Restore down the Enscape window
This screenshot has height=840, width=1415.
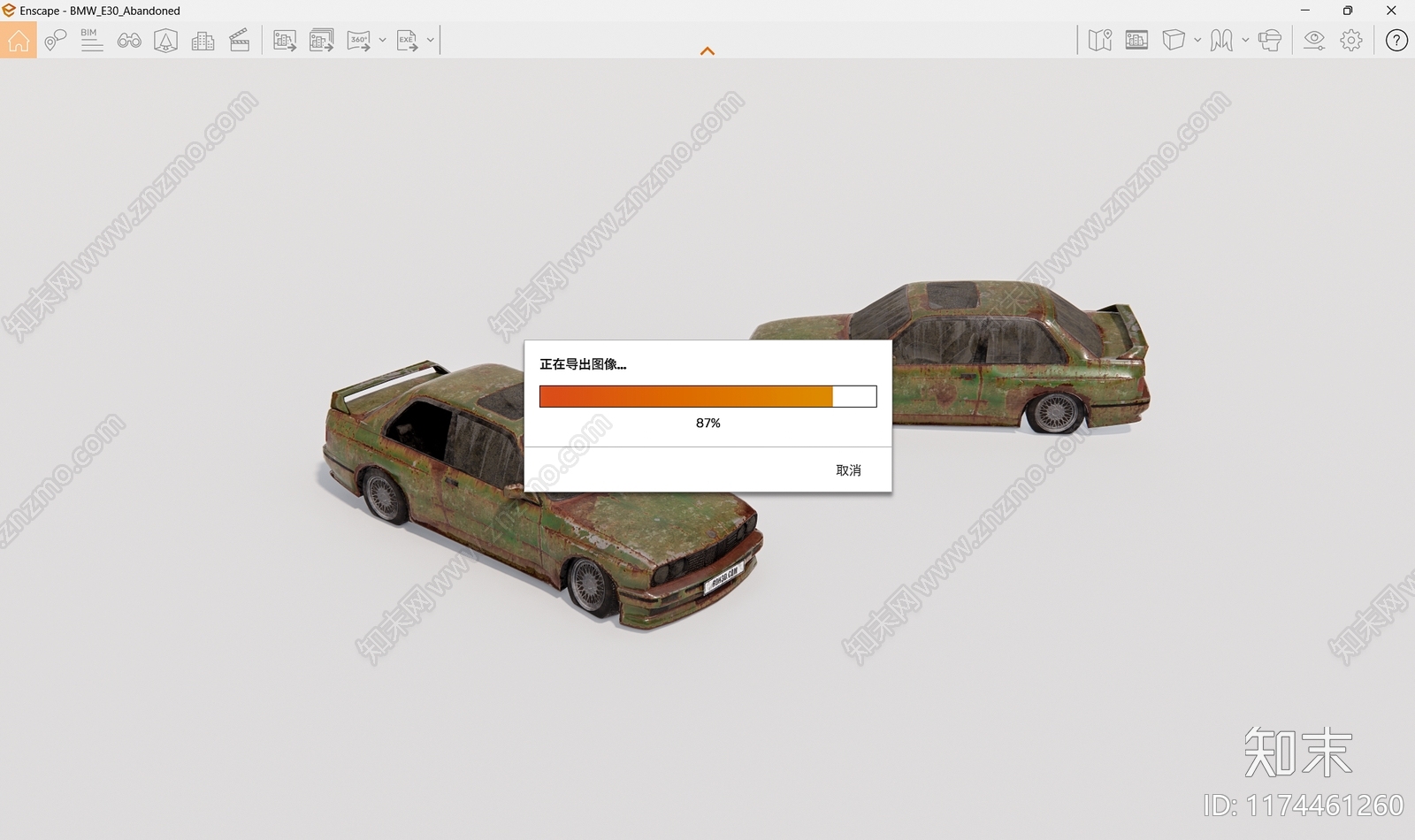[x=1348, y=11]
